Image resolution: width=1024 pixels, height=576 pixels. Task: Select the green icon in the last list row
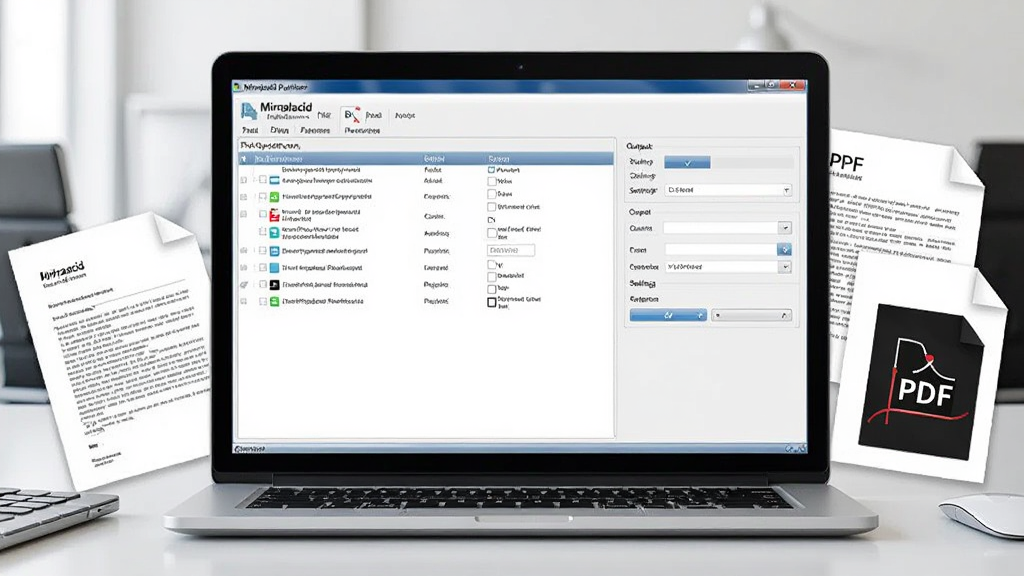(275, 302)
